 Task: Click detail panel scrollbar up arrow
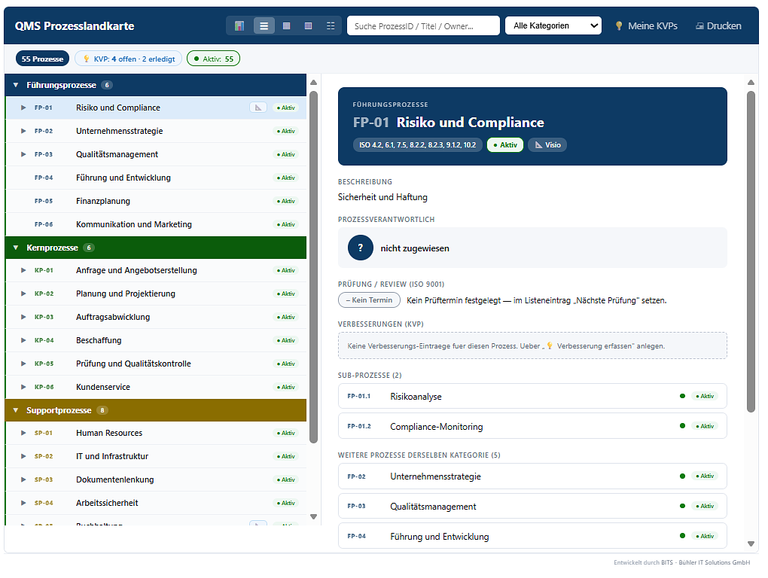click(x=751, y=83)
